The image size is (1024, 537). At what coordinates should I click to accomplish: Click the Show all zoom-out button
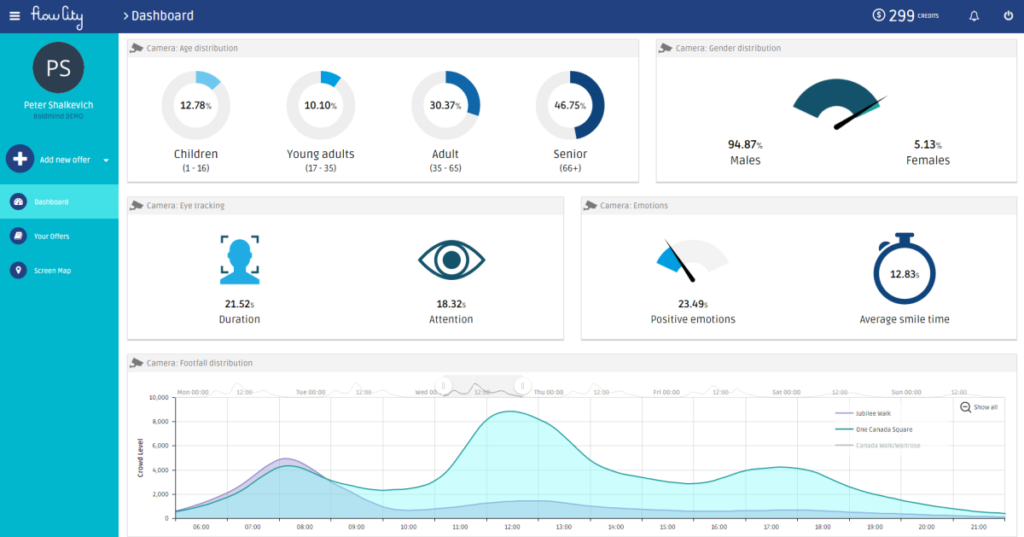click(x=979, y=407)
